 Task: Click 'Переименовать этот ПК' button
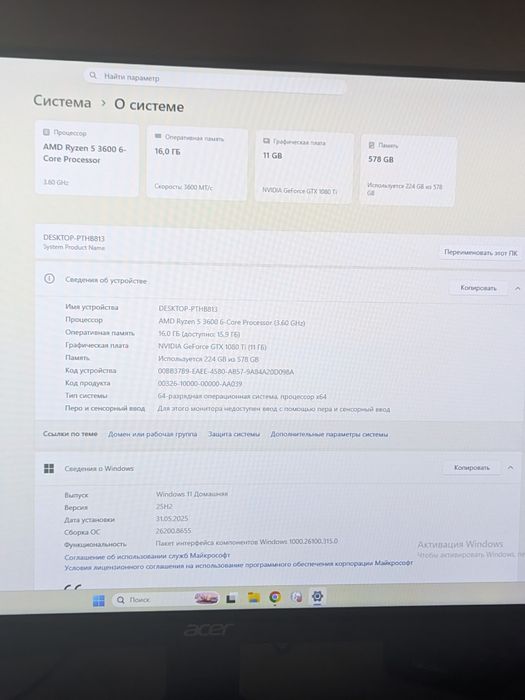(x=481, y=253)
